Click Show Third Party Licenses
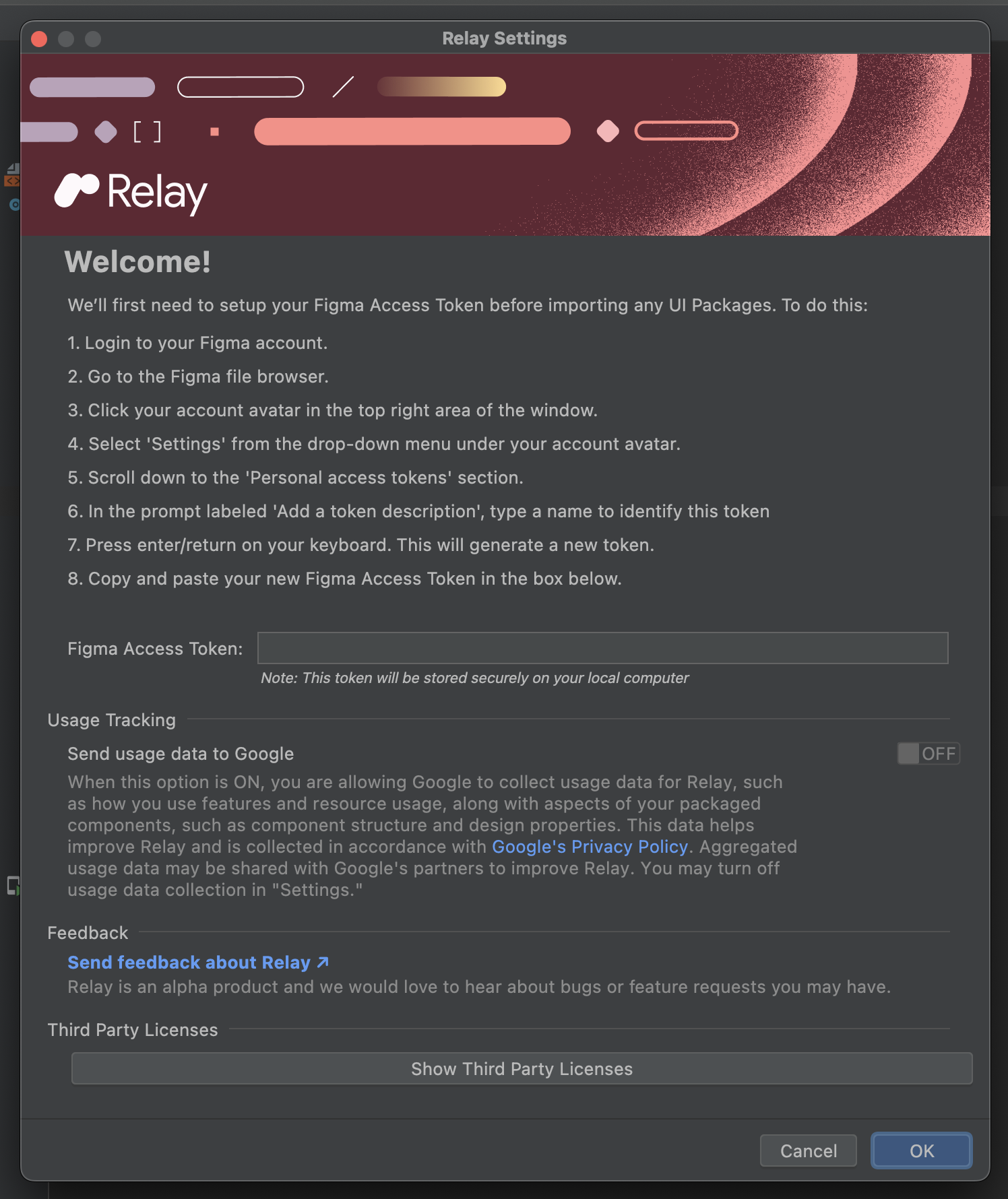 tap(522, 1068)
